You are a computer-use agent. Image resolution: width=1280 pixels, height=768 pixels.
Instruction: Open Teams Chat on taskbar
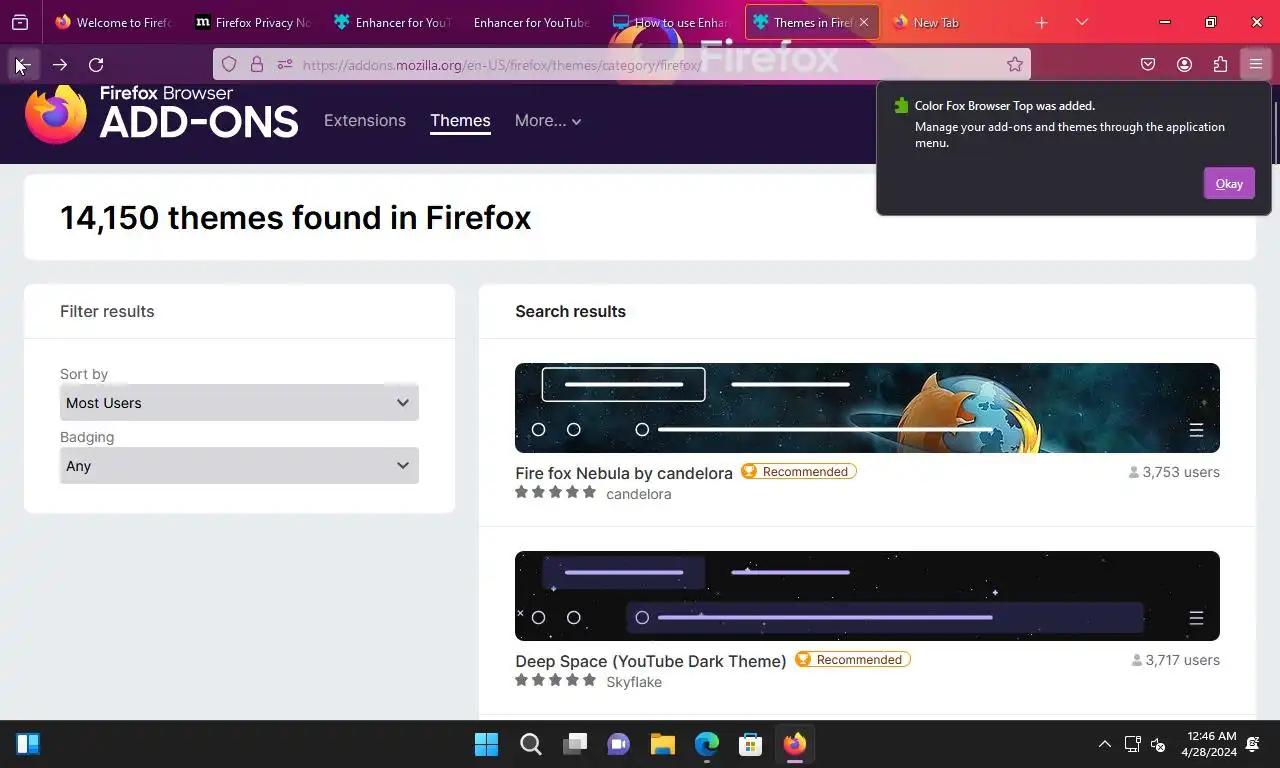pos(619,744)
